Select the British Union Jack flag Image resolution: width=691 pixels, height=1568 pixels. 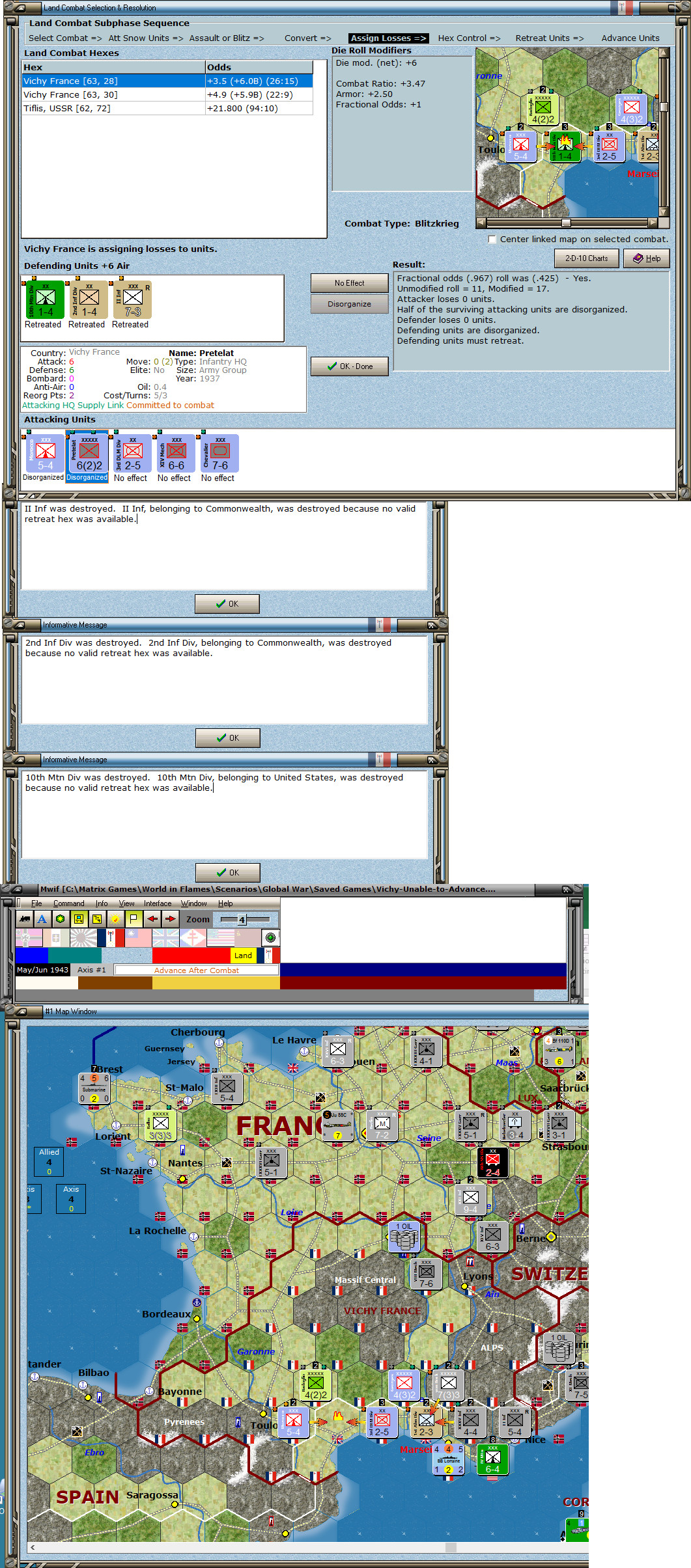coord(165,938)
